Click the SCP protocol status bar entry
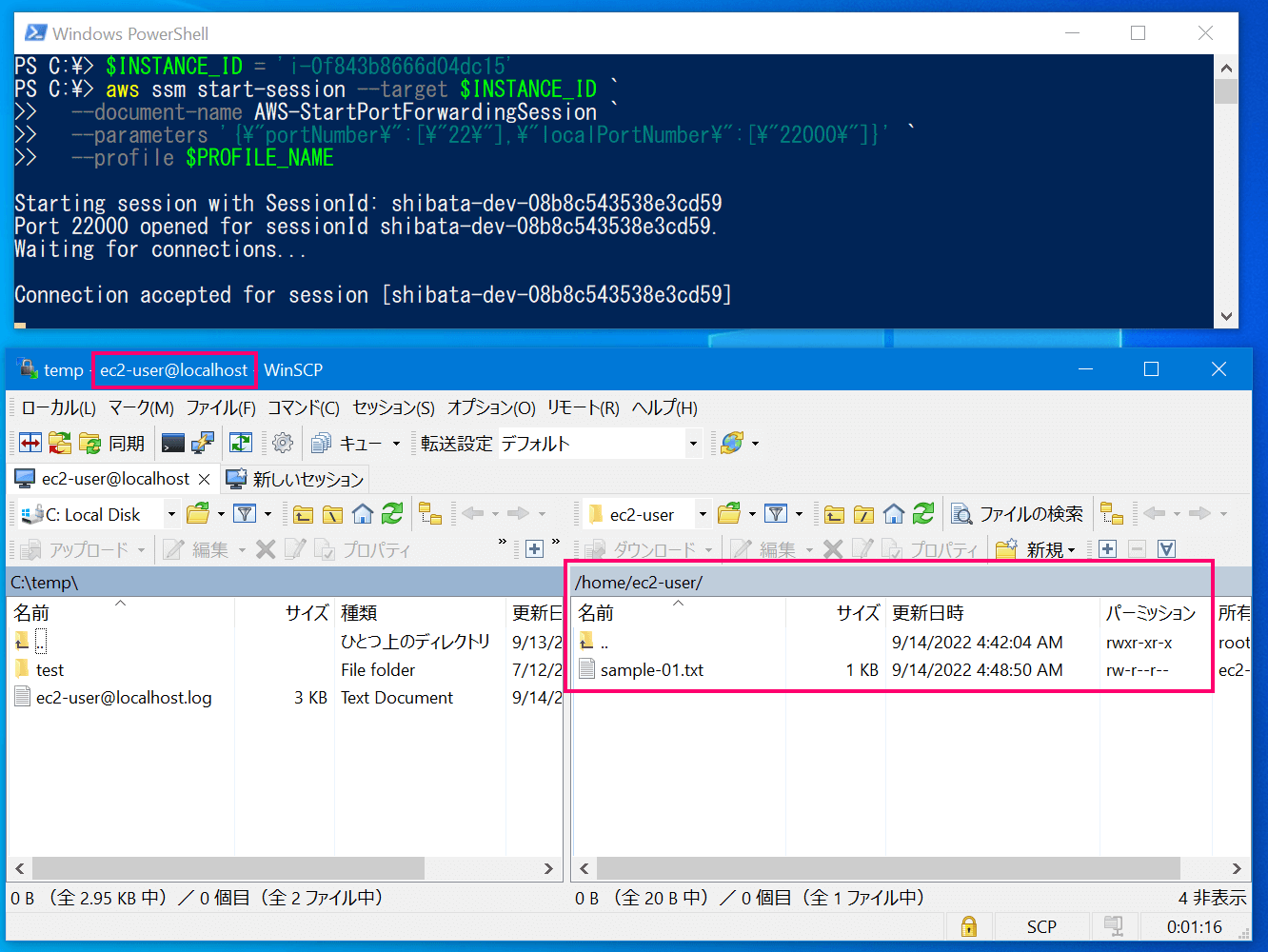This screenshot has height=952, width=1268. tap(1041, 926)
